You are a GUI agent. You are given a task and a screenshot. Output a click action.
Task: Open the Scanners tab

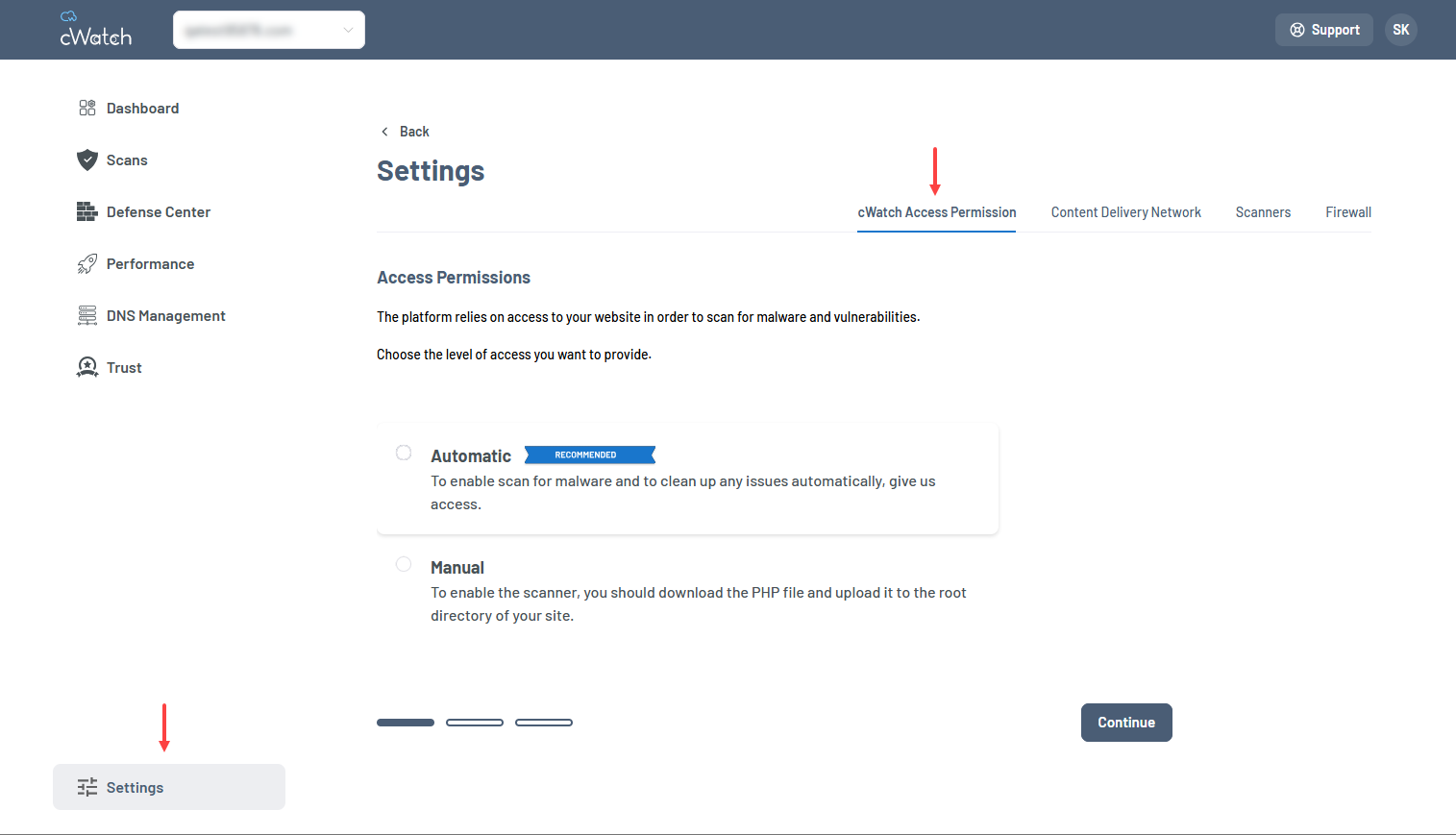point(1263,212)
